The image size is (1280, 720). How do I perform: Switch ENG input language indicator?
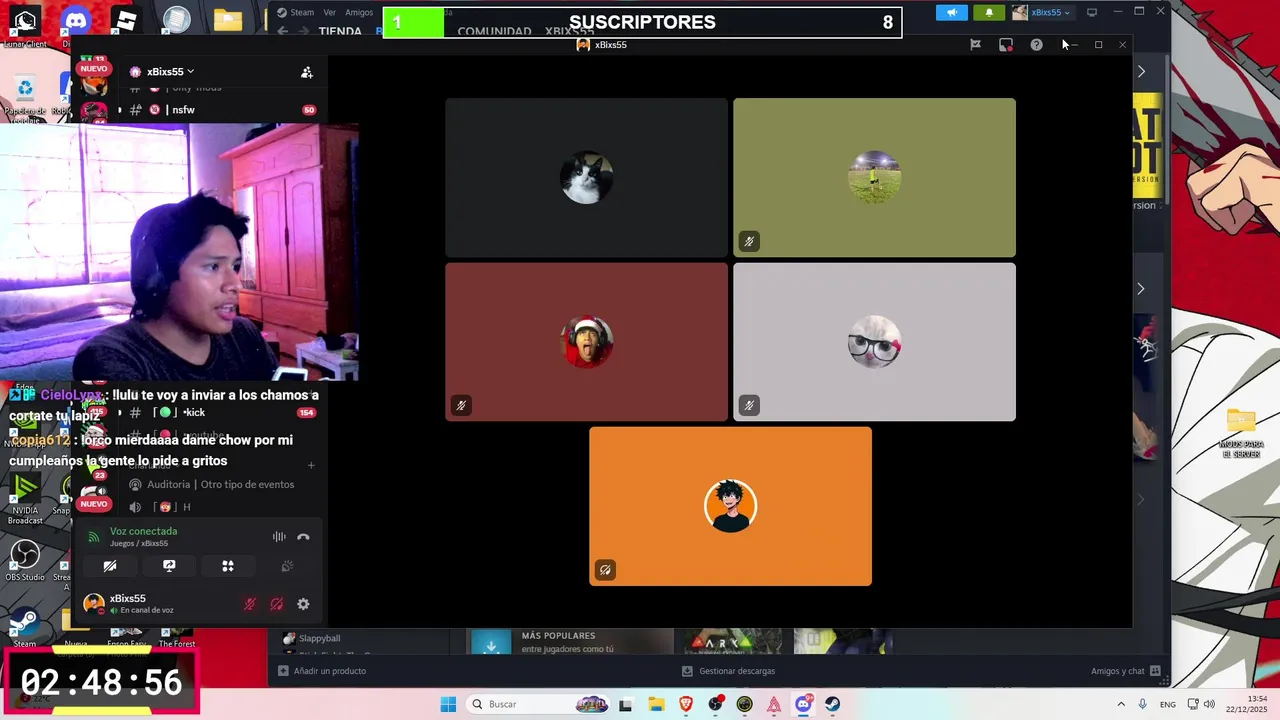tap(1168, 704)
